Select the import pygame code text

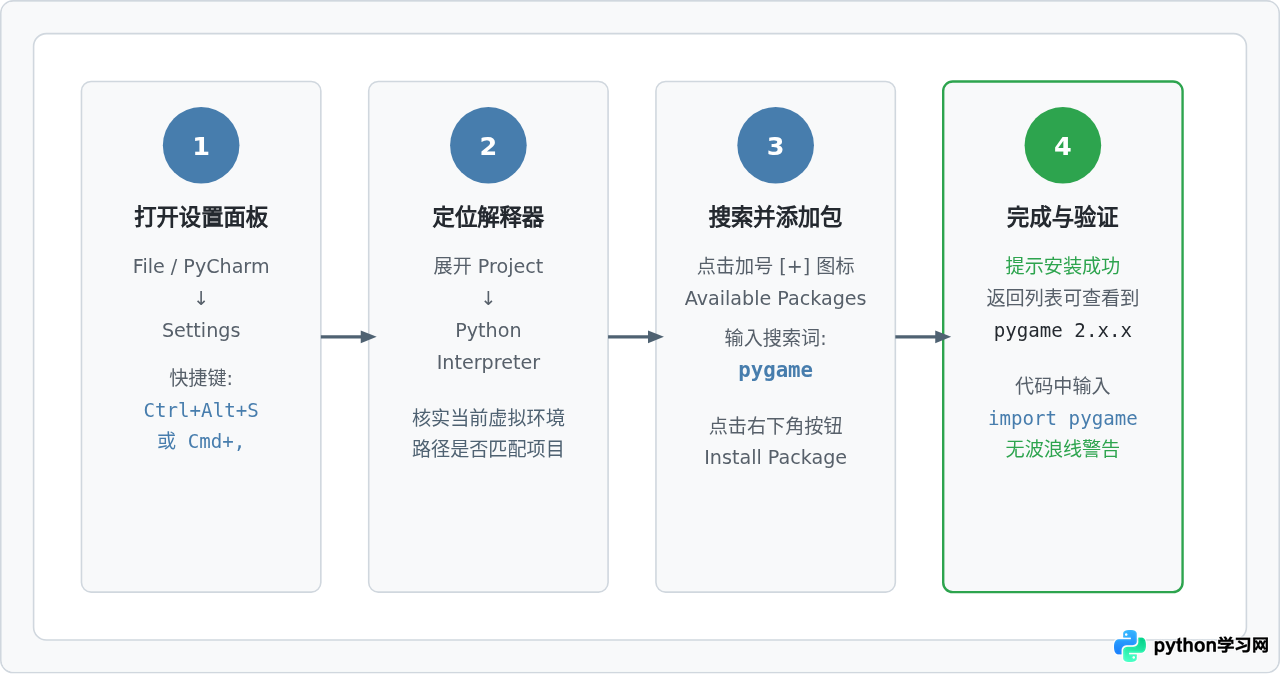[1062, 418]
